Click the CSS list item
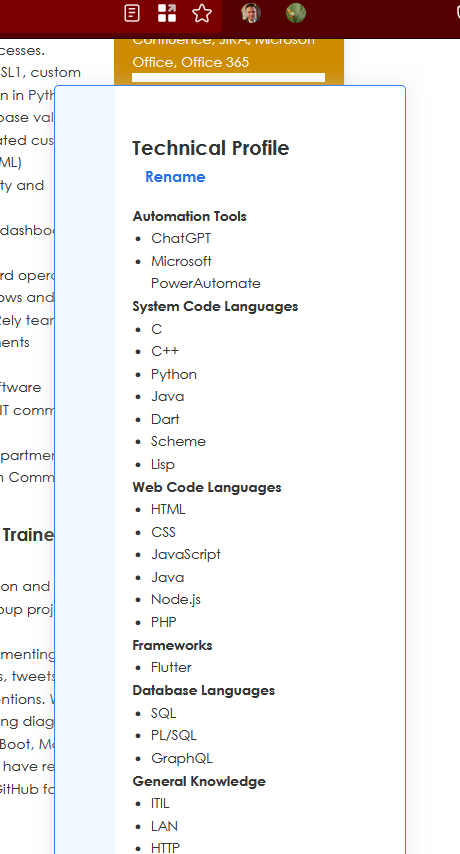The image size is (460, 854). pyautogui.click(x=163, y=532)
